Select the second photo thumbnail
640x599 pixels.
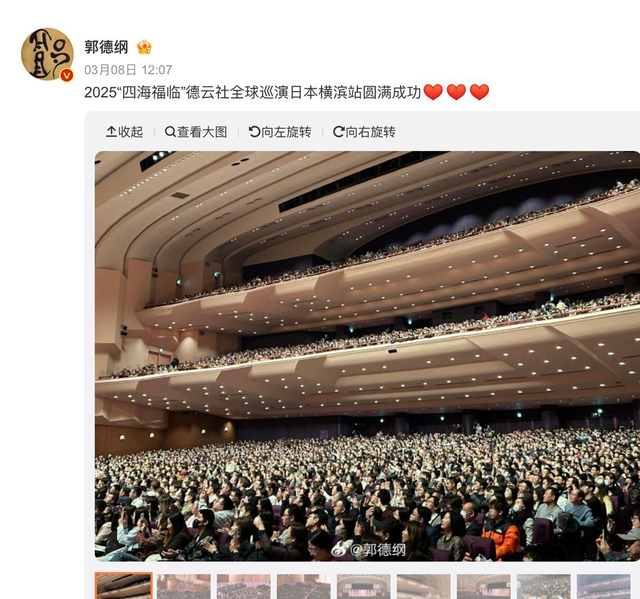tap(184, 586)
